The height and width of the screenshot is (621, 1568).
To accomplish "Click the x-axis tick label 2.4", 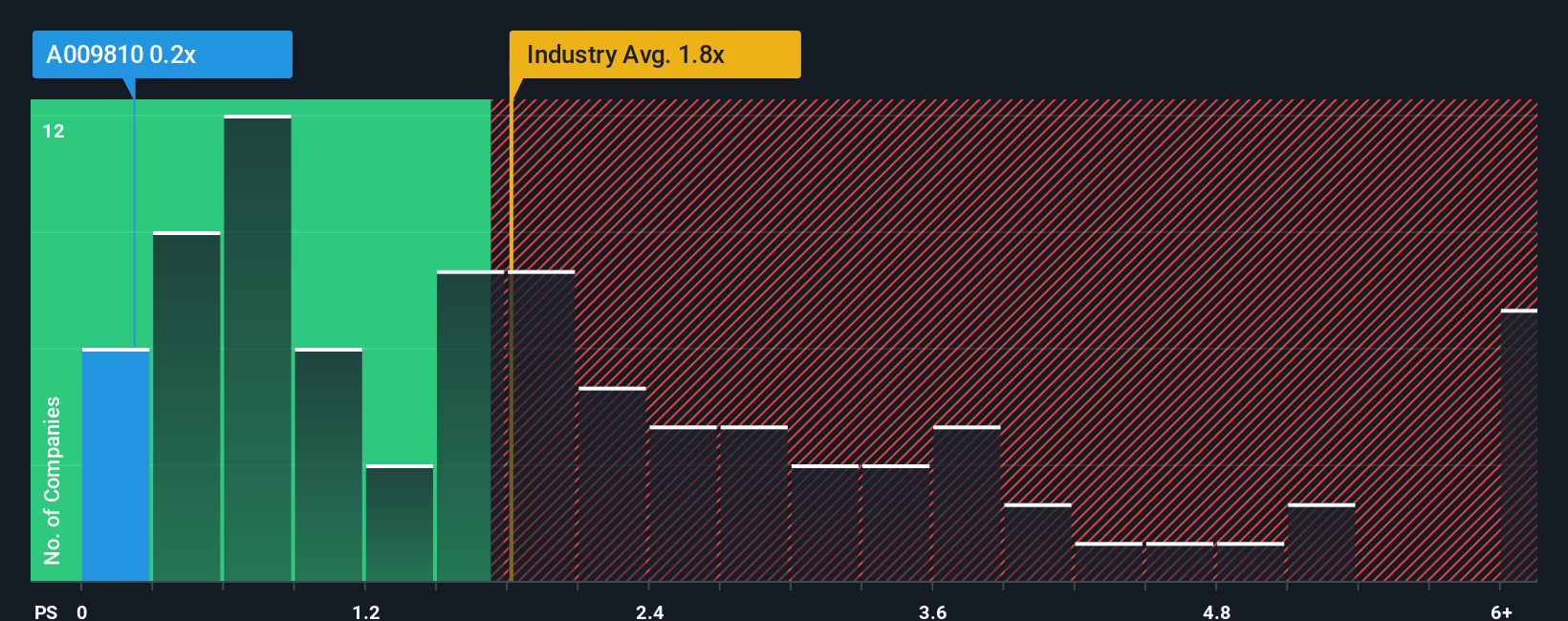I will pyautogui.click(x=649, y=611).
